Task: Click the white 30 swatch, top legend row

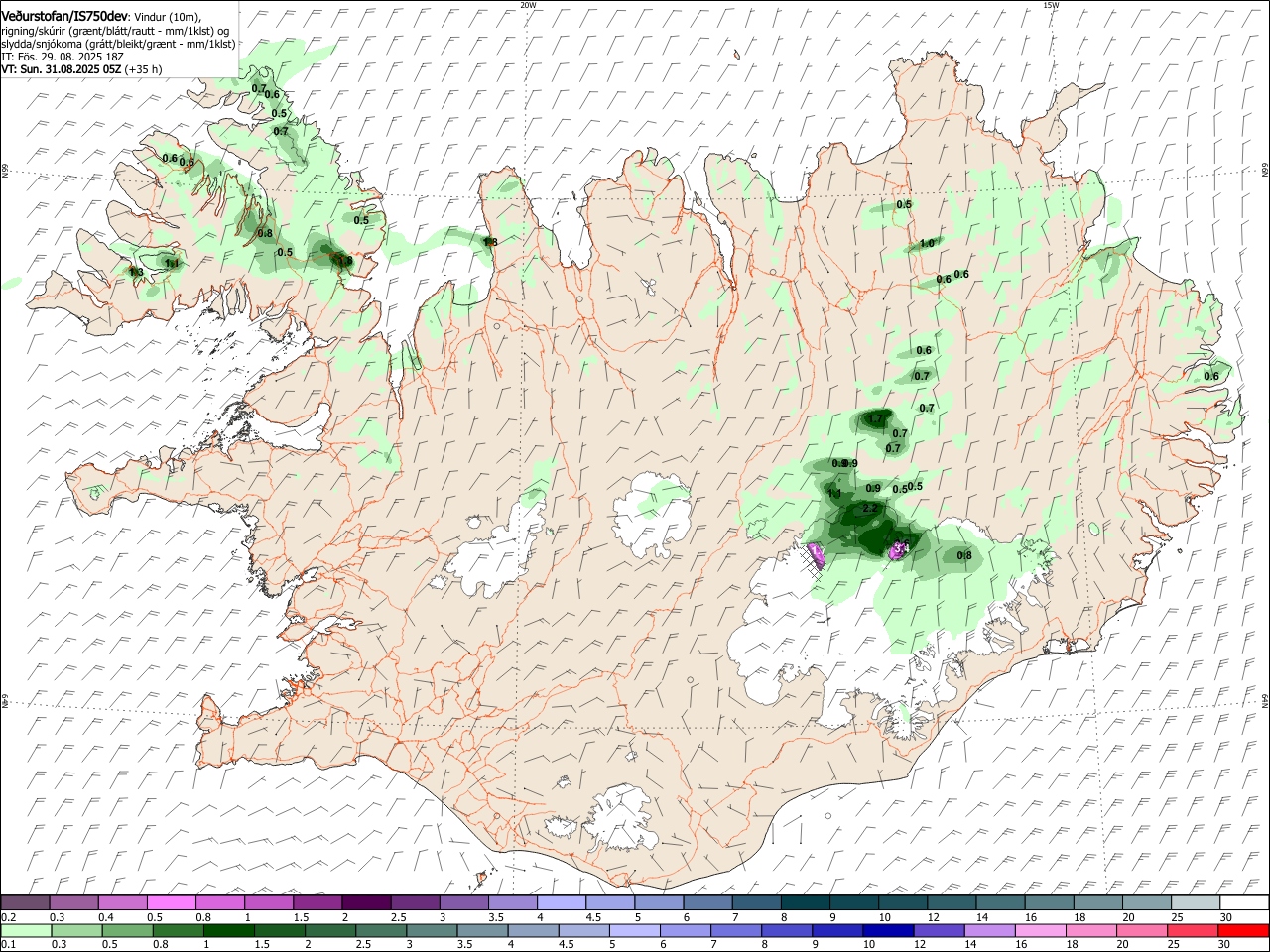Action: (x=1243, y=902)
